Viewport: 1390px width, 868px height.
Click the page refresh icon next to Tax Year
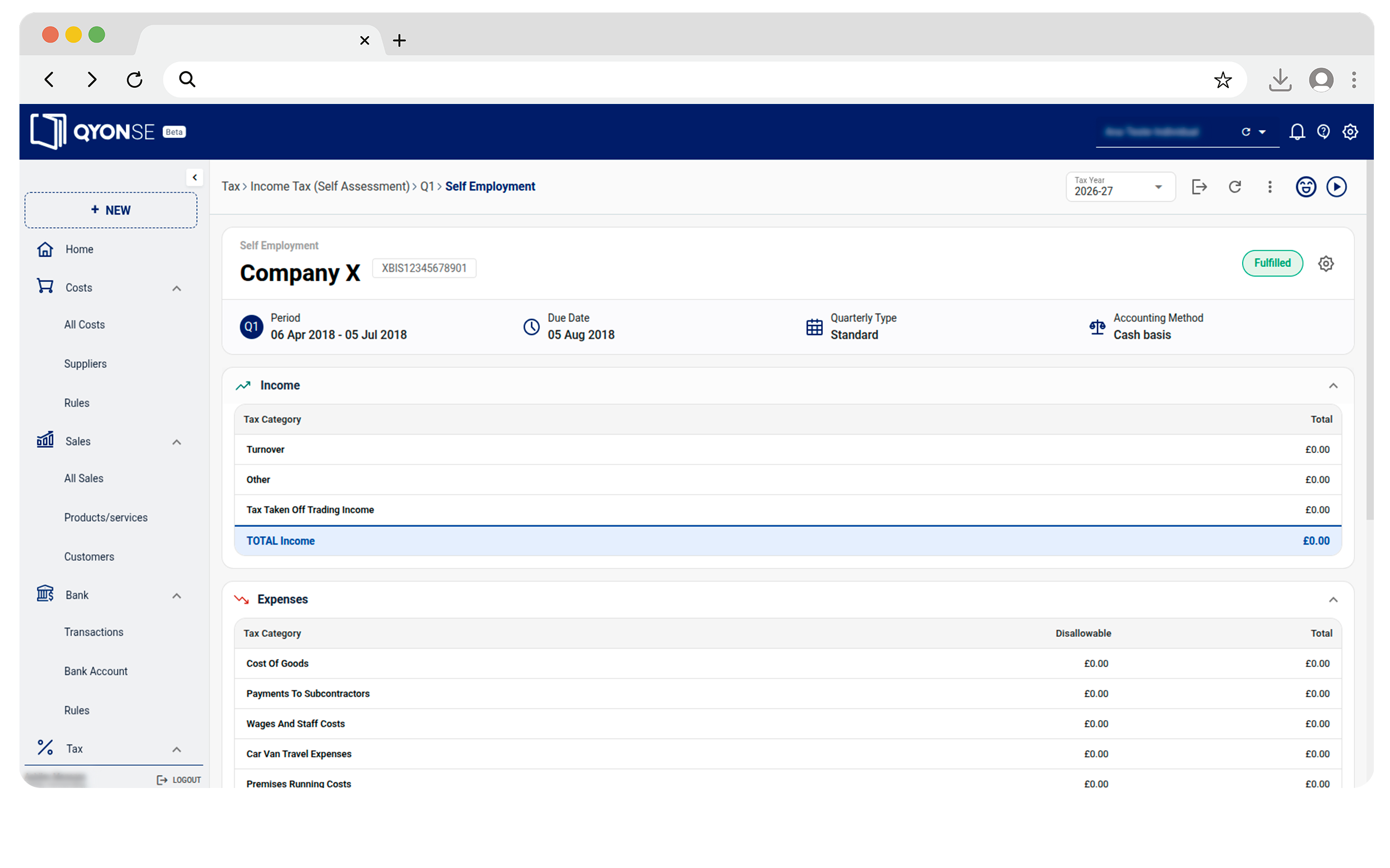(1235, 187)
